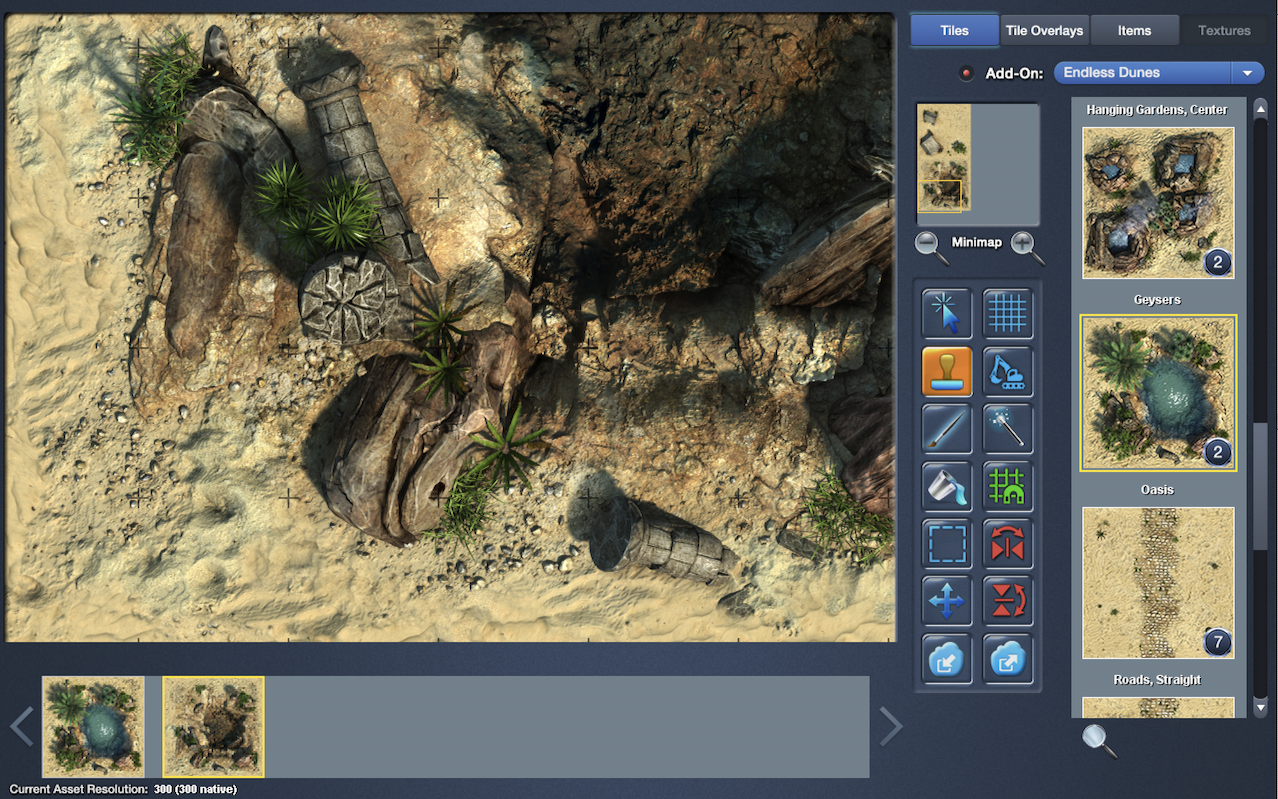The image size is (1278, 799).
Task: Select the Roads, Straight tile thumbnail
Action: click(1158, 583)
